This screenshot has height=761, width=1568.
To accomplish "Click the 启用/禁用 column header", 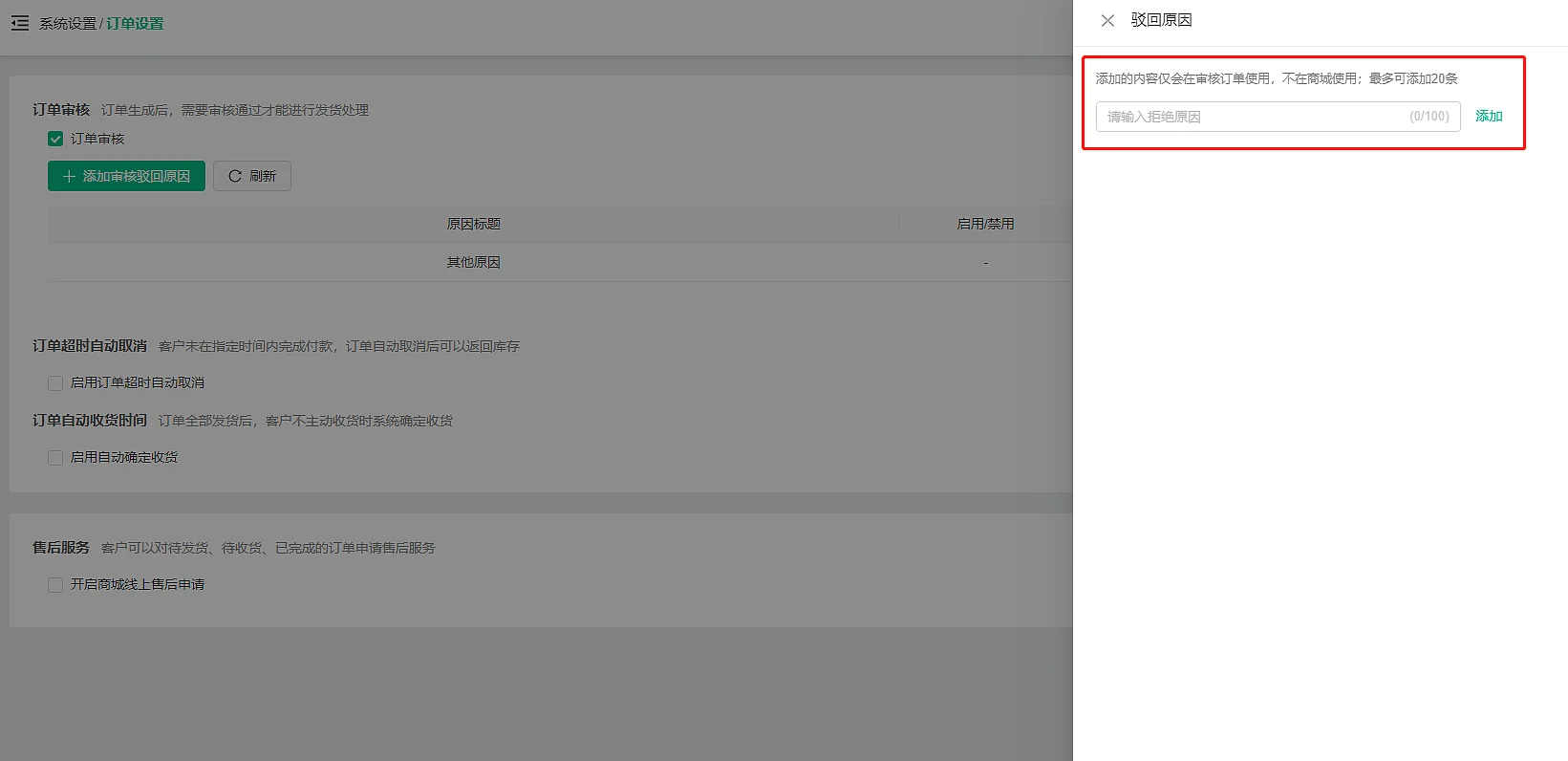I will pyautogui.click(x=985, y=225).
